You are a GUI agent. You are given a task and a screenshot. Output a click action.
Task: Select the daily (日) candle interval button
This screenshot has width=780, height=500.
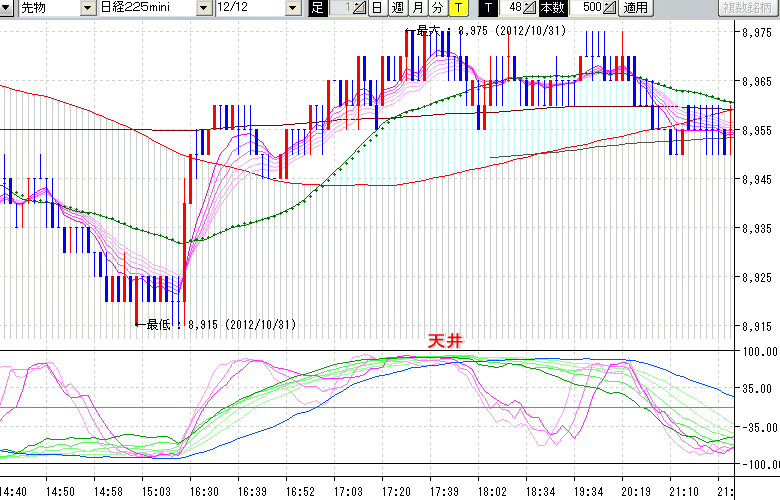(377, 8)
